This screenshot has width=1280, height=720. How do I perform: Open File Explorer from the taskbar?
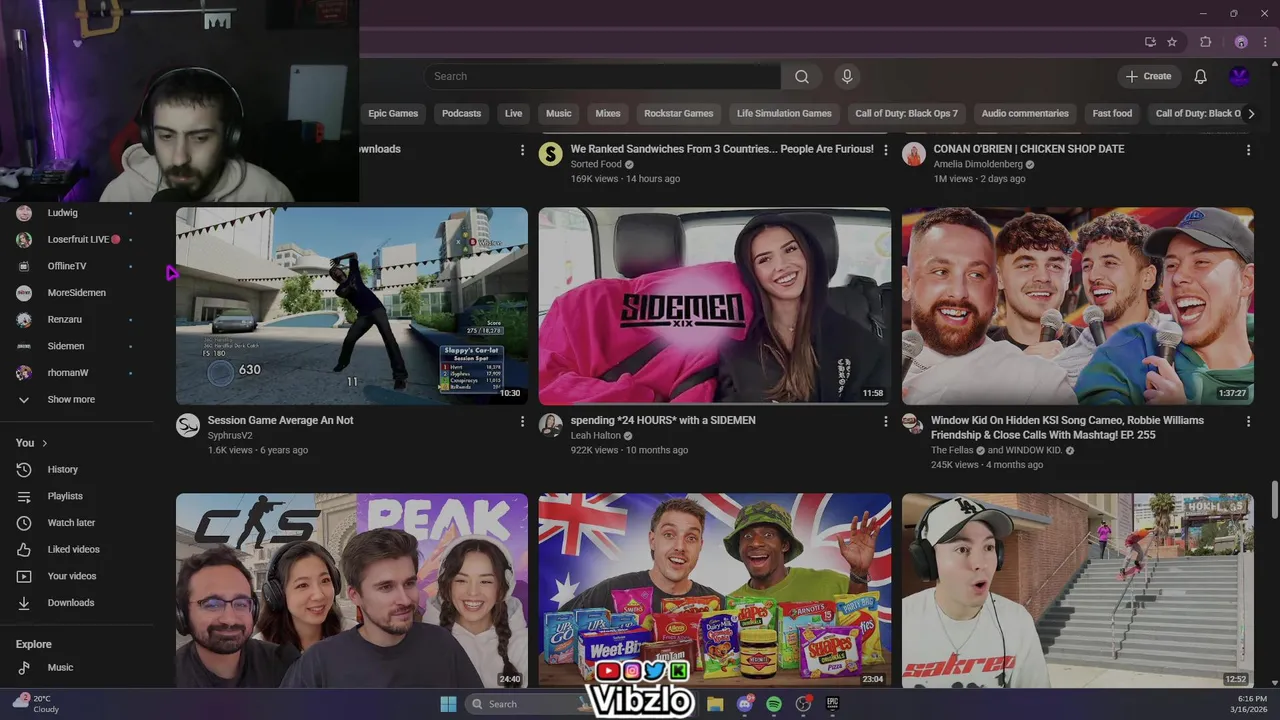point(715,704)
